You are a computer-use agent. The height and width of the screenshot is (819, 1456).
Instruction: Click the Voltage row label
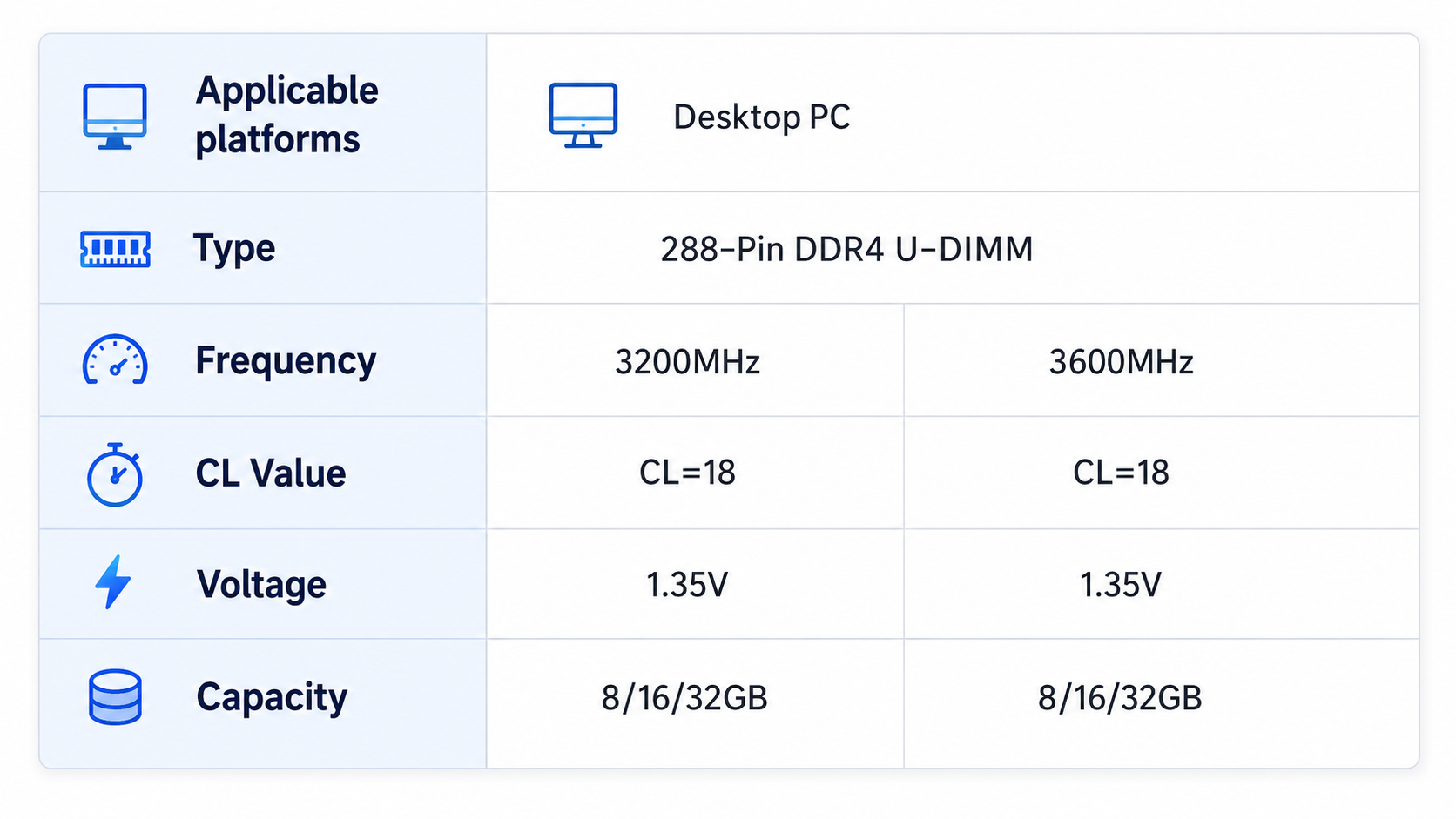click(x=261, y=584)
